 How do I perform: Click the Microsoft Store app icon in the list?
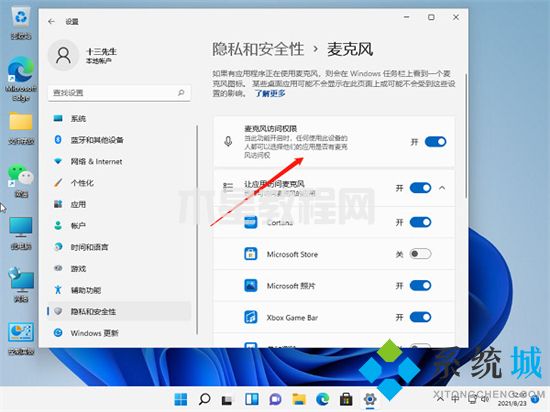click(250, 254)
